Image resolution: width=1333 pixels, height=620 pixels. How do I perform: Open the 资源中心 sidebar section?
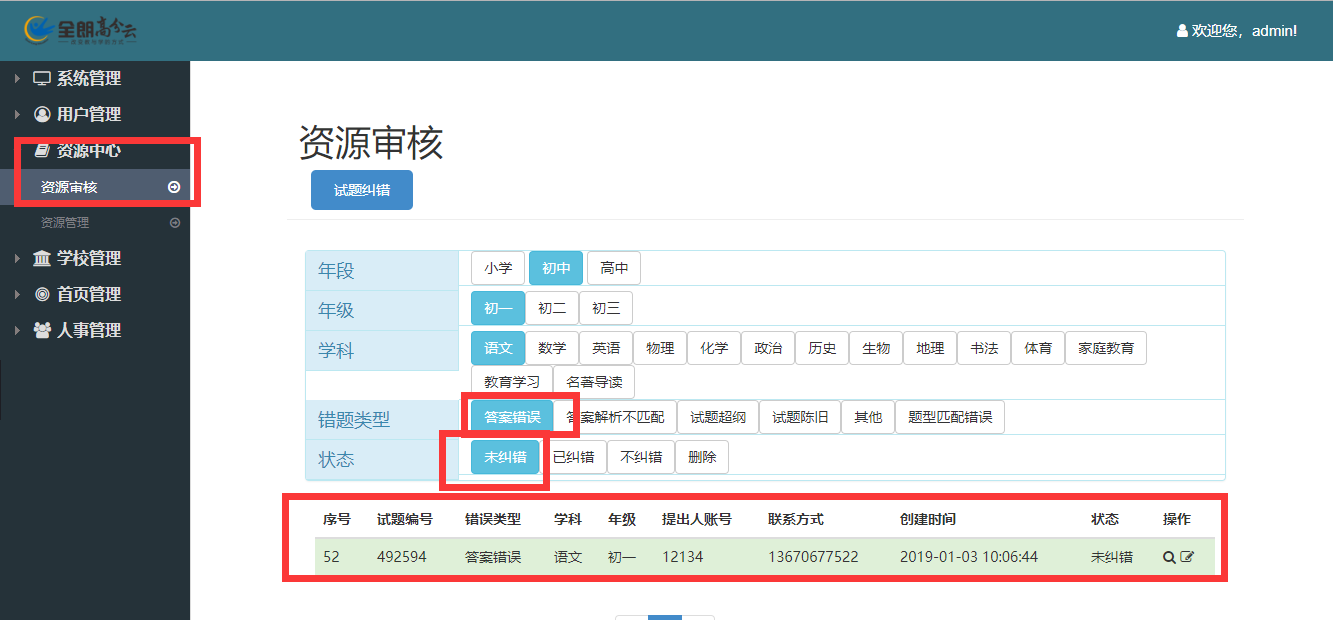(x=88, y=151)
